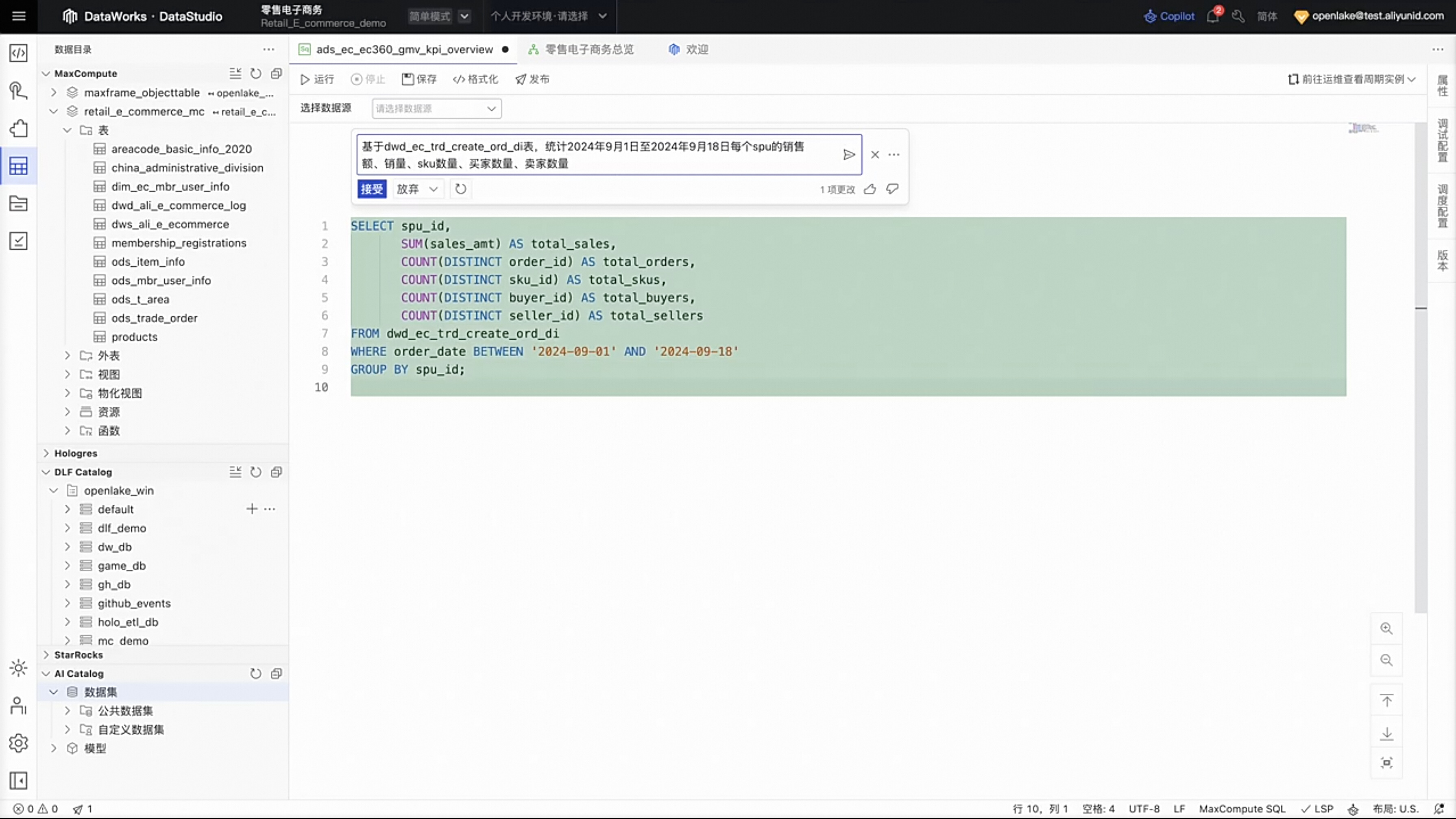Open the code snippets panel icon
This screenshot has width=1456, height=819.
(19, 54)
